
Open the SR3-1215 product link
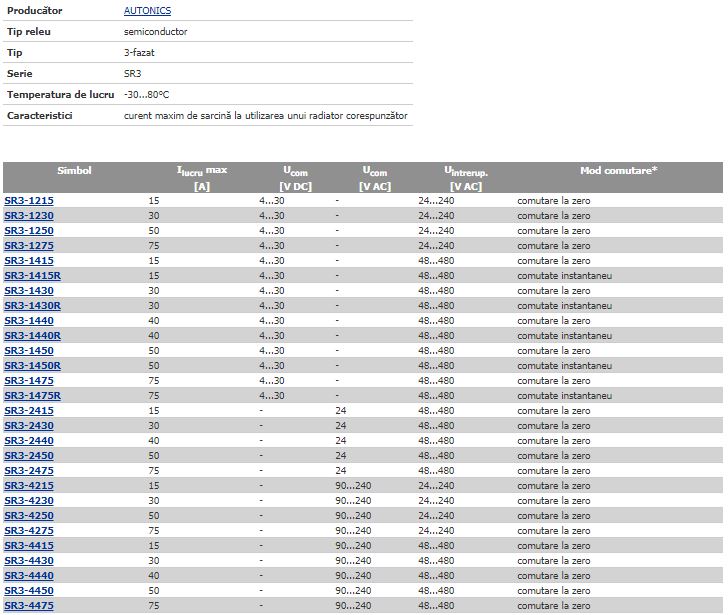(29, 201)
